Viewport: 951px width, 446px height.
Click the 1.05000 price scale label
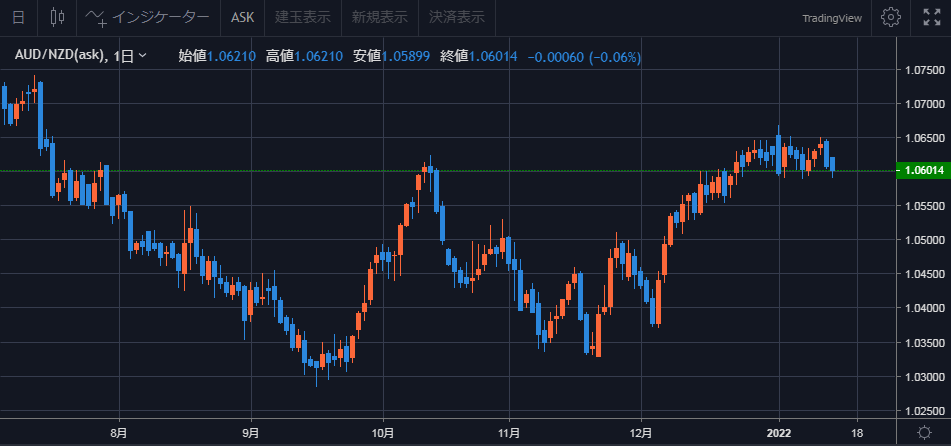pyautogui.click(x=924, y=240)
